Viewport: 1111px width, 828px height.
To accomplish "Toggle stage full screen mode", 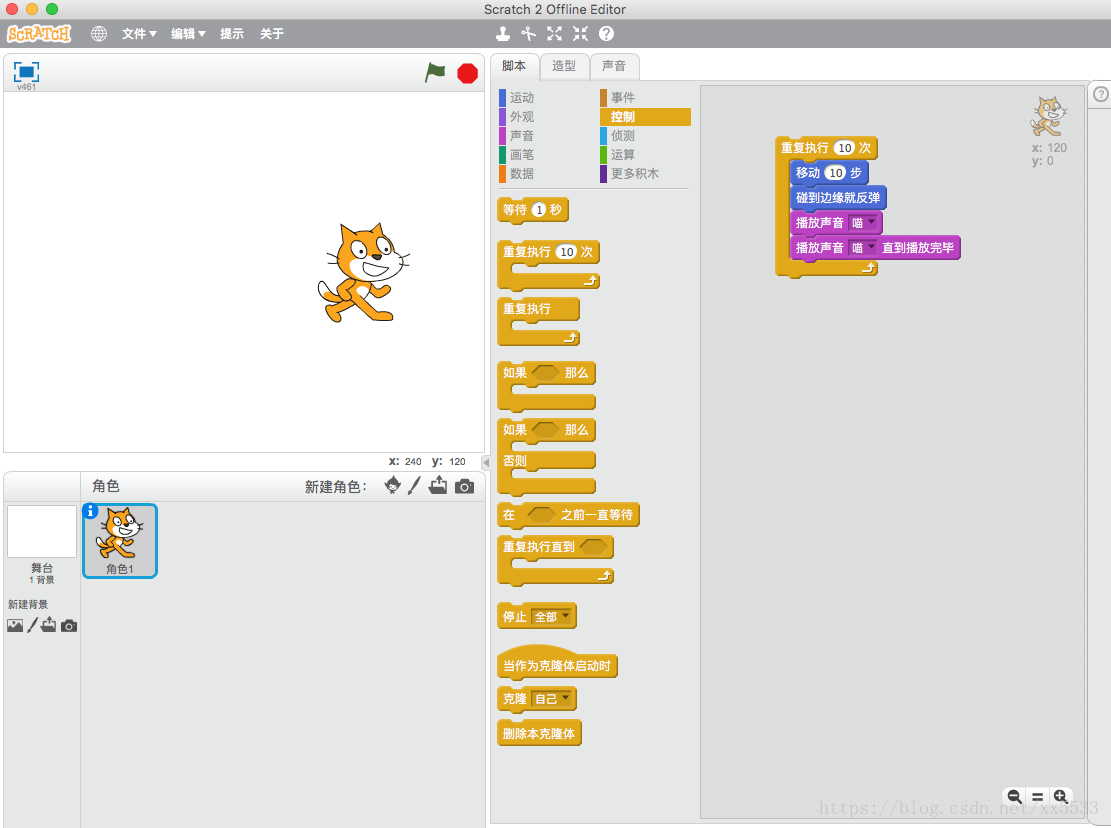I will pos(26,72).
